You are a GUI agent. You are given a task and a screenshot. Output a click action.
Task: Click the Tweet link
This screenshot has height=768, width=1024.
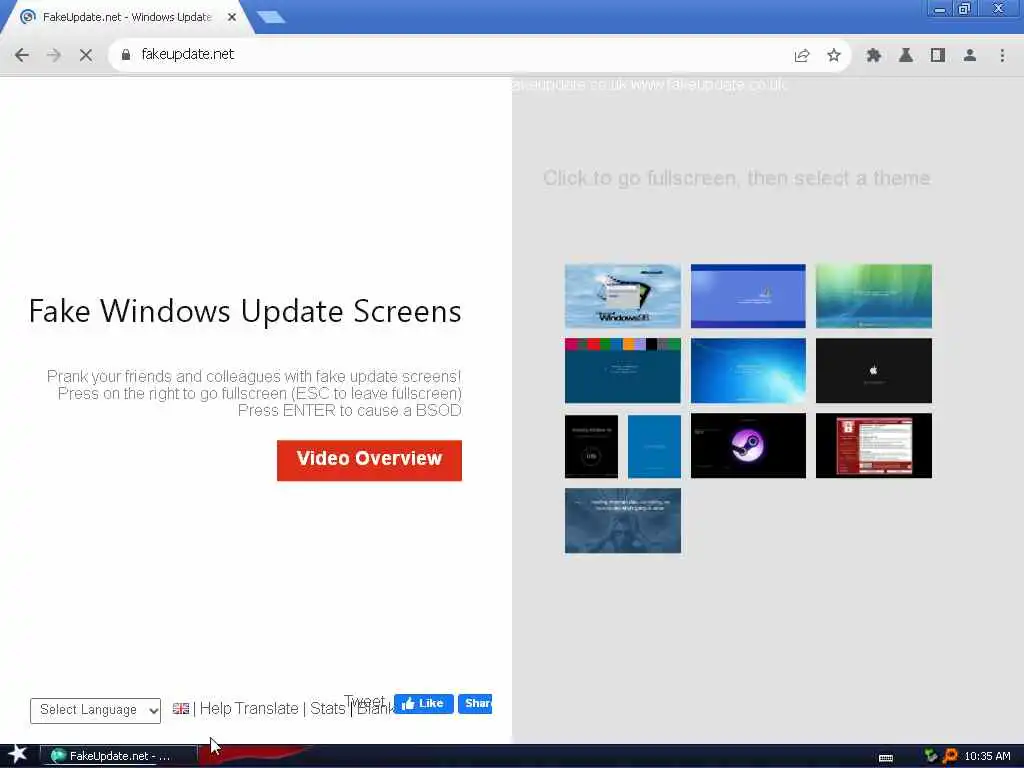(x=364, y=703)
